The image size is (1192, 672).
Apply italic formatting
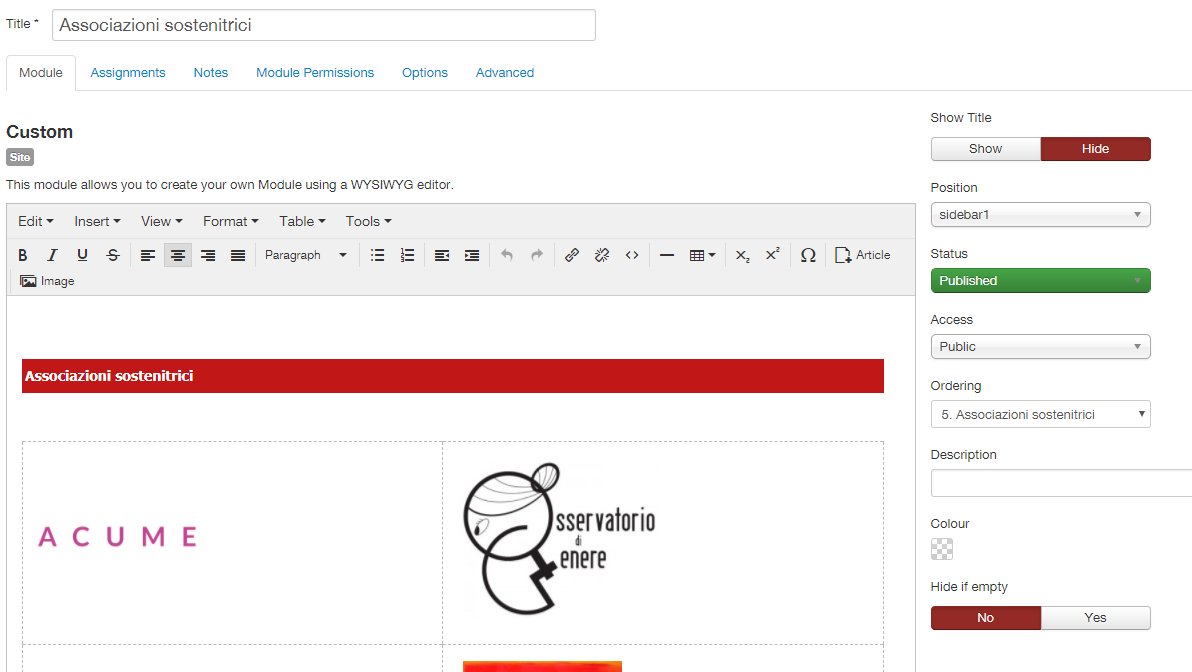52,255
